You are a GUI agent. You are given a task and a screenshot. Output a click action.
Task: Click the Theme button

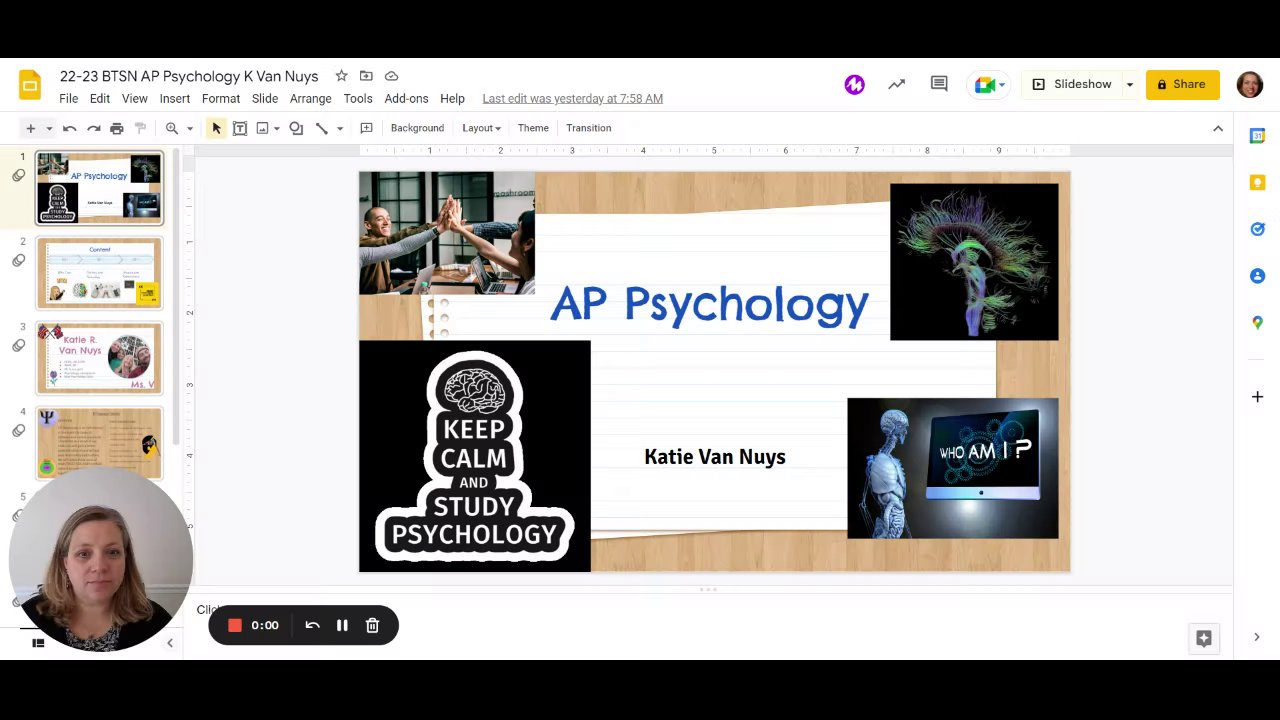coord(533,128)
